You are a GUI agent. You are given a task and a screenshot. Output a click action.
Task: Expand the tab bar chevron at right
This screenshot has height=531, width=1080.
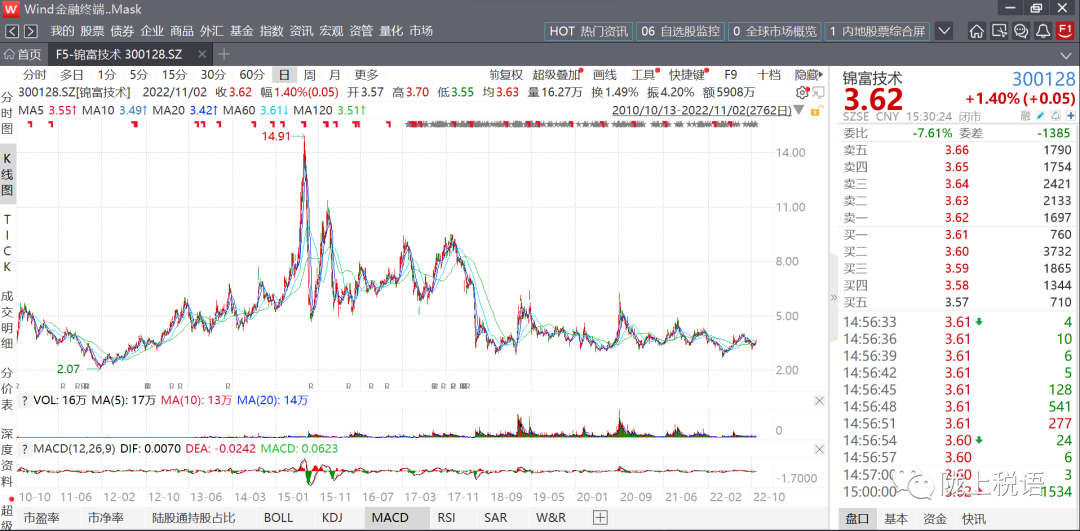1067,54
